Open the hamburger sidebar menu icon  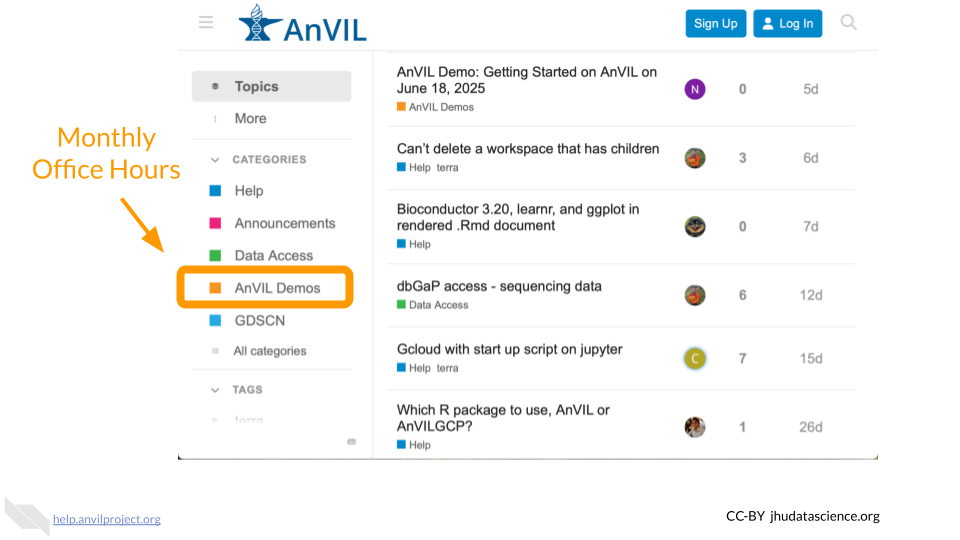206,23
